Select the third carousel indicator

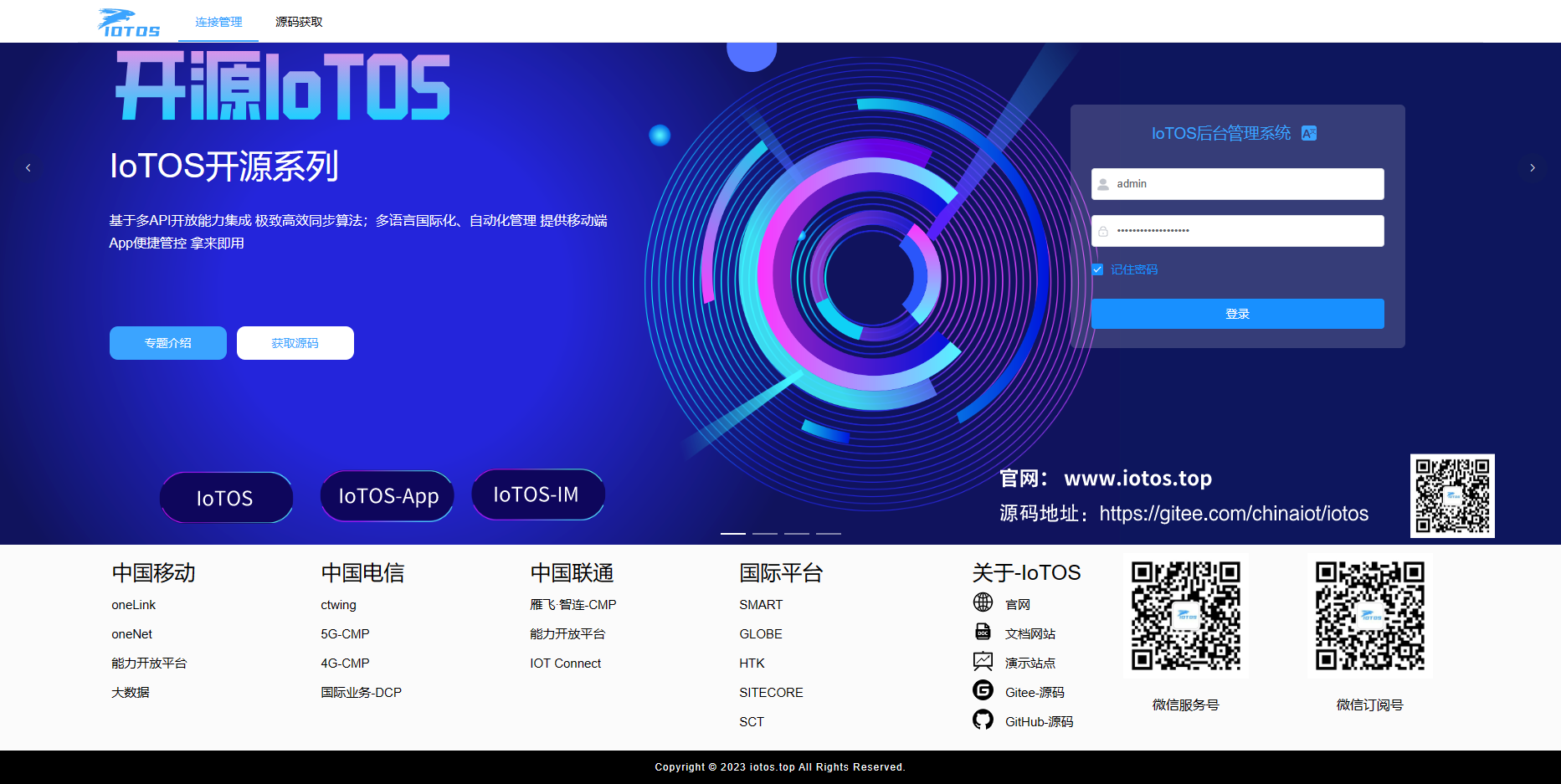click(x=797, y=533)
